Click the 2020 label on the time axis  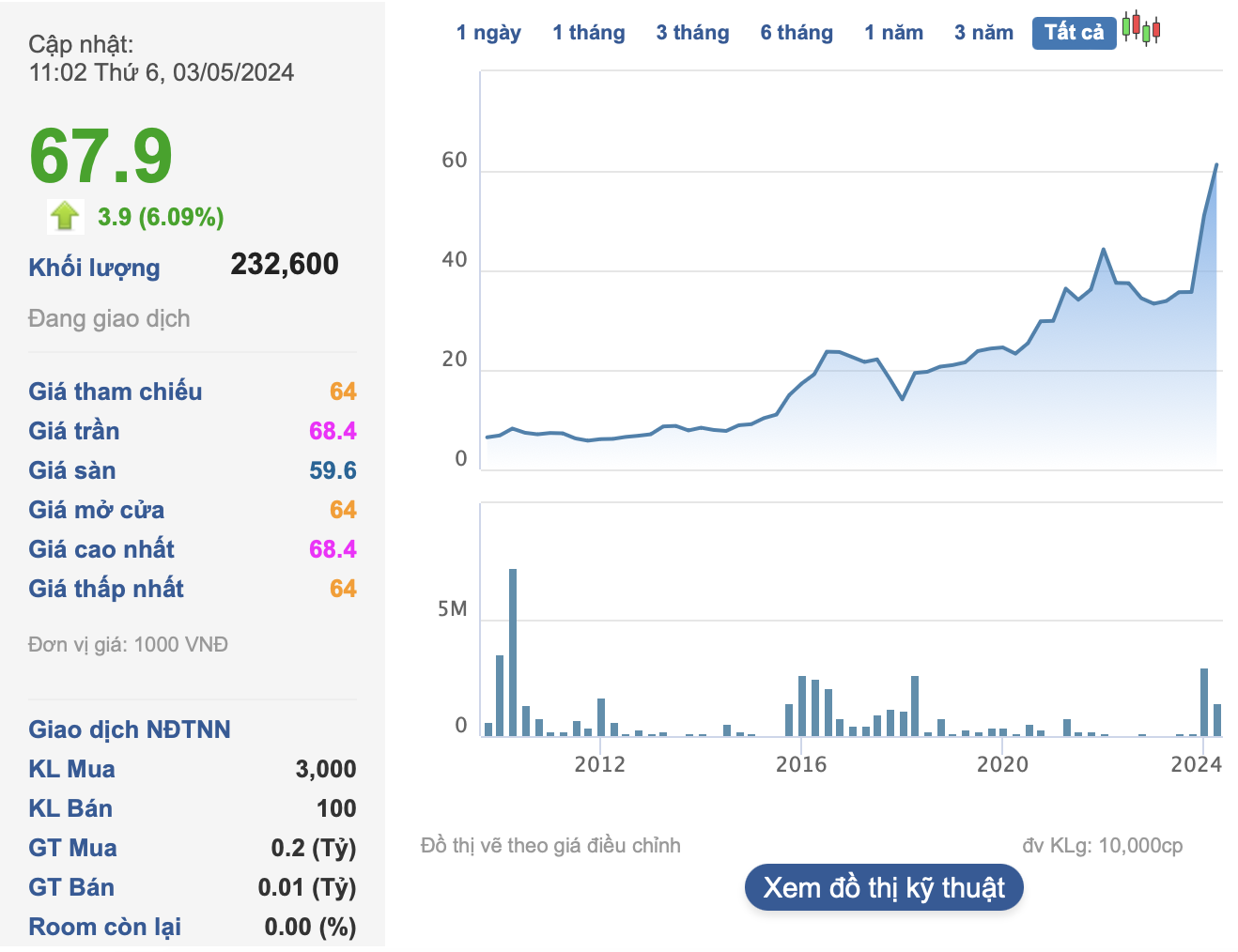(1002, 764)
